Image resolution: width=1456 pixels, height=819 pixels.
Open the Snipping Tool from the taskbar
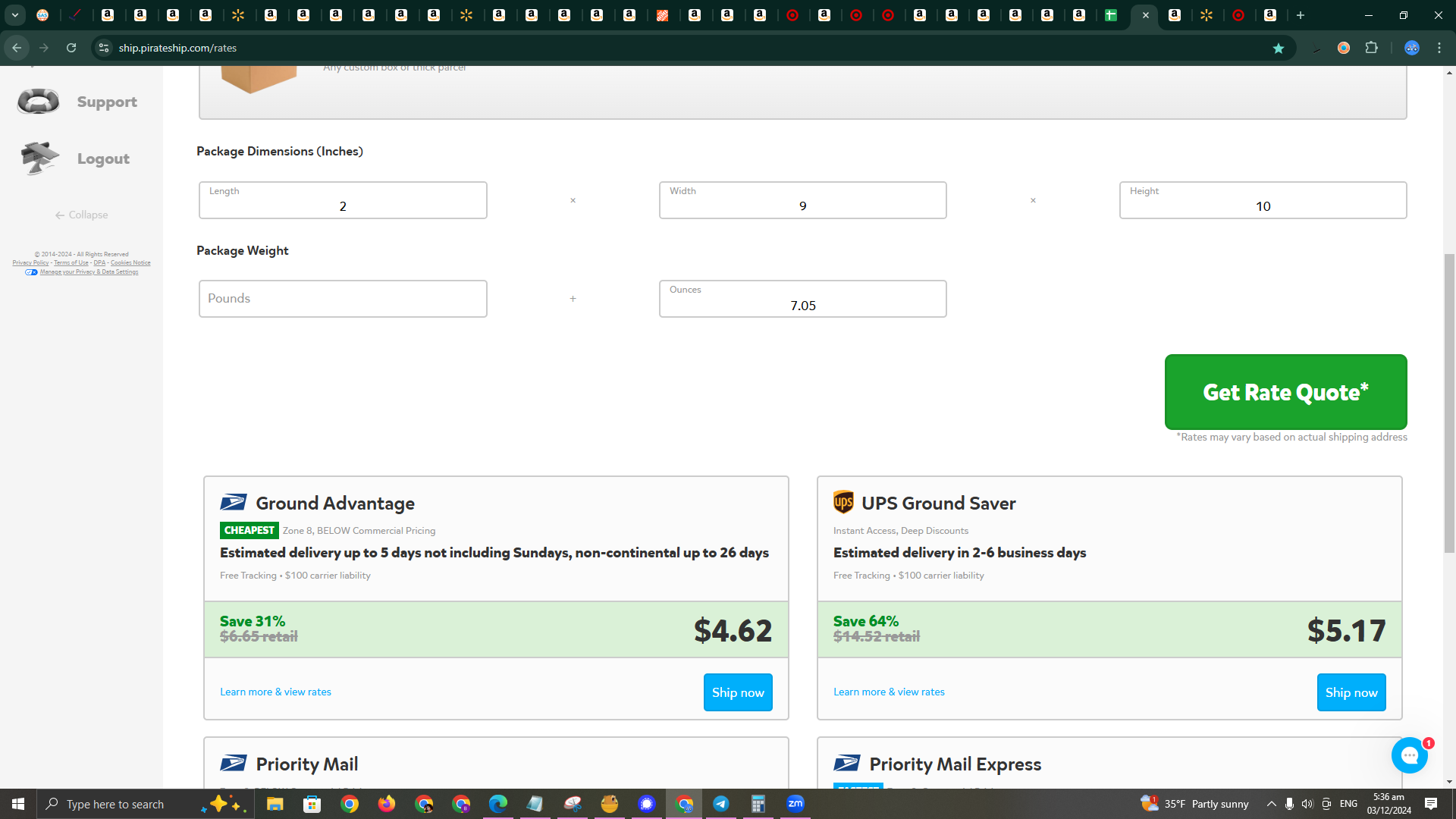point(572,804)
